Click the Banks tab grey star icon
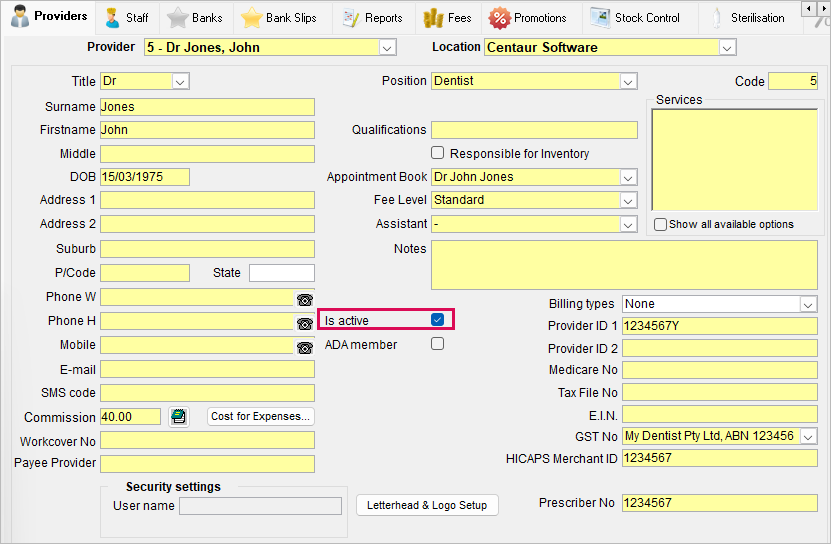This screenshot has width=831, height=544. coord(178,18)
